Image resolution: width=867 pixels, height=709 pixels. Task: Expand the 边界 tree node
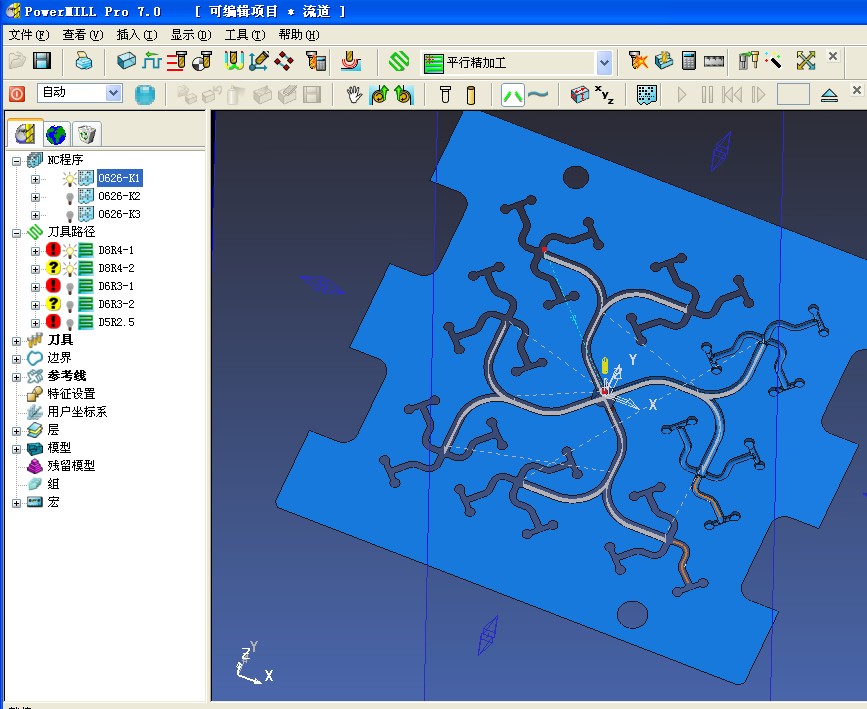(17, 359)
